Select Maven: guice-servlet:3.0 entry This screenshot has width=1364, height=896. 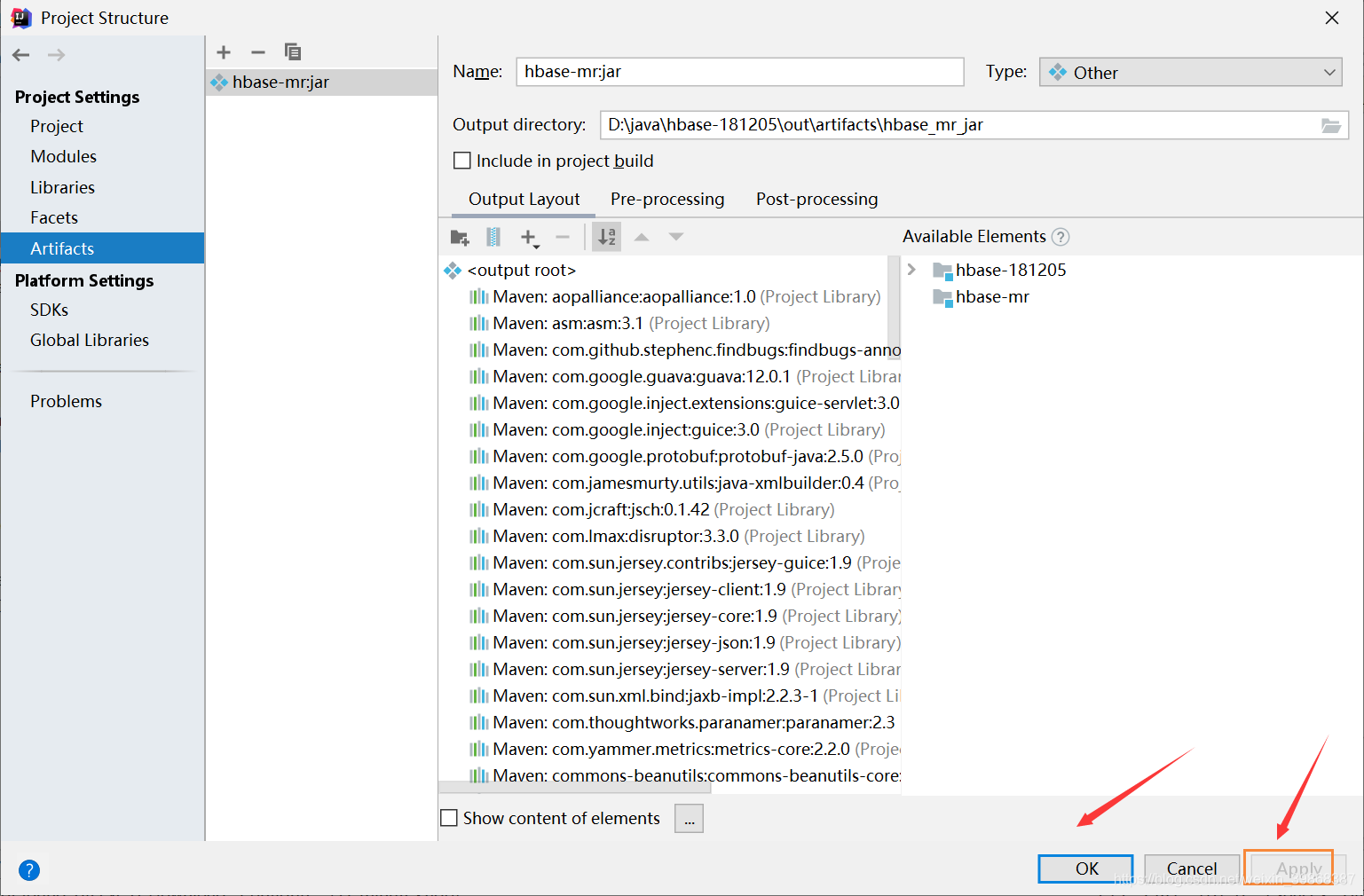point(685,403)
